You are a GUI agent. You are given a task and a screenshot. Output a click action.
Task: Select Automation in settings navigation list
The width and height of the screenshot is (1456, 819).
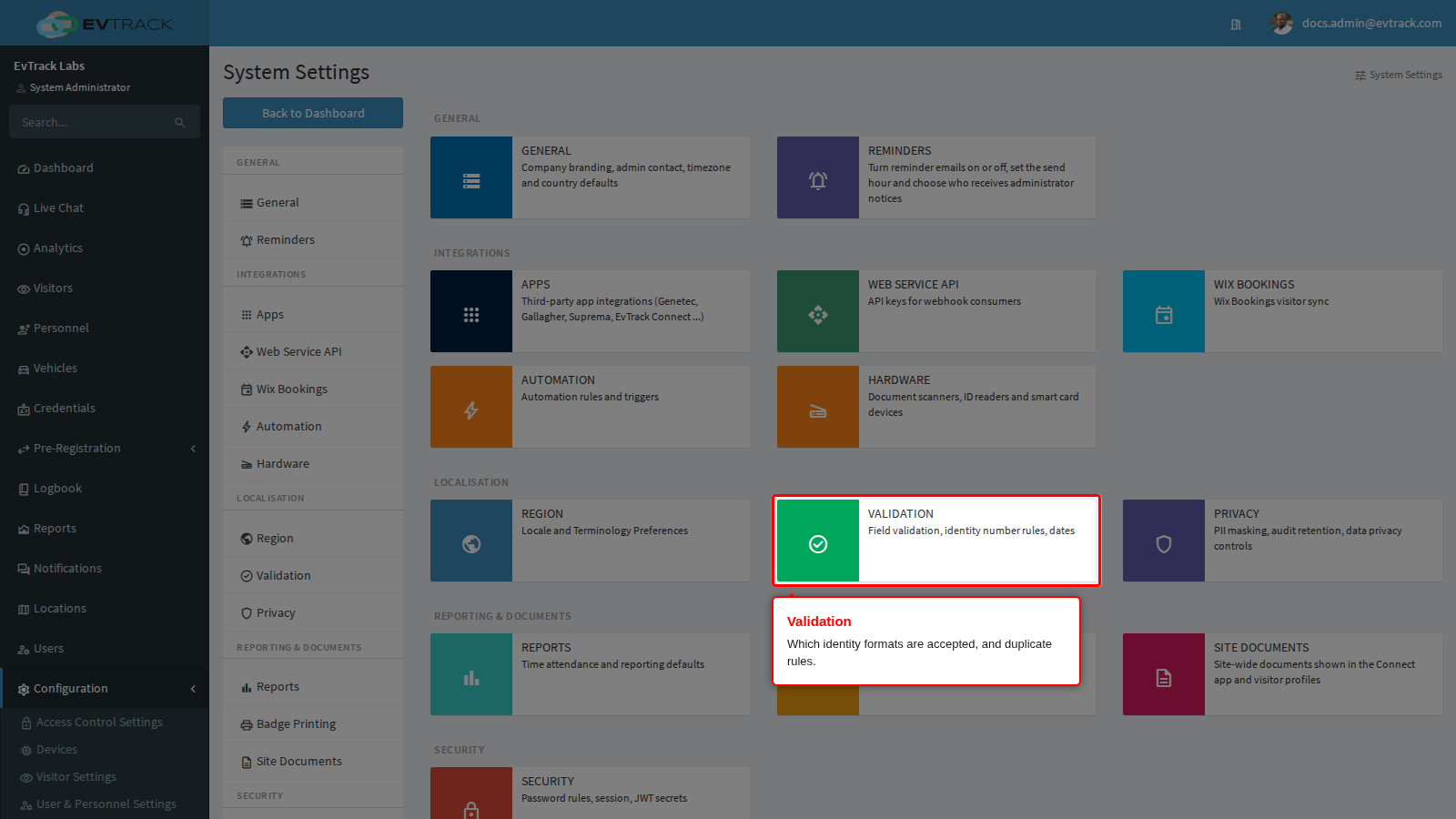313,427
